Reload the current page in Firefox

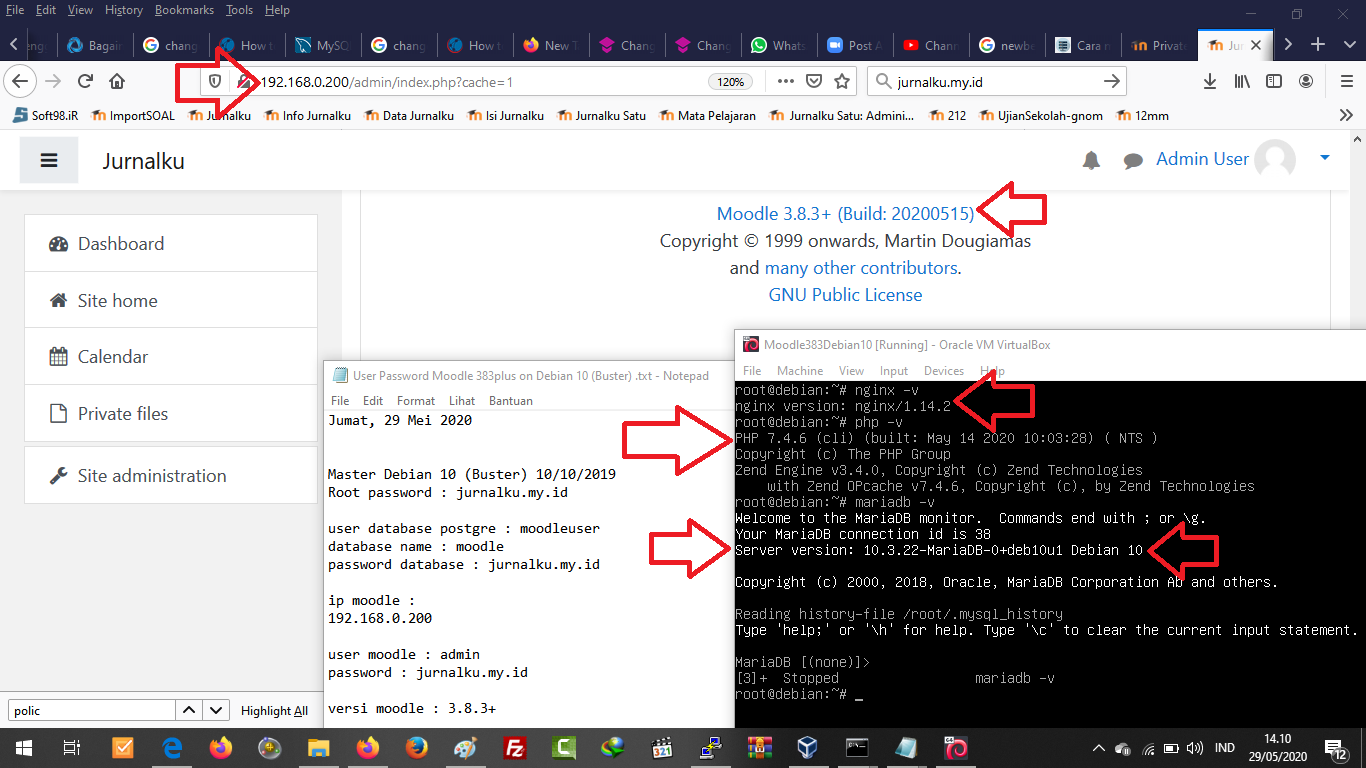85,81
